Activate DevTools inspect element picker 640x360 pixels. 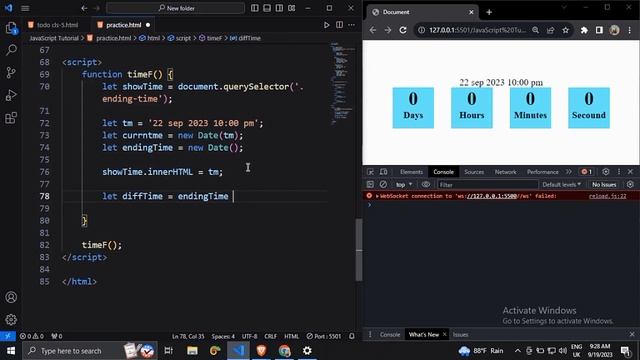tap(370, 172)
